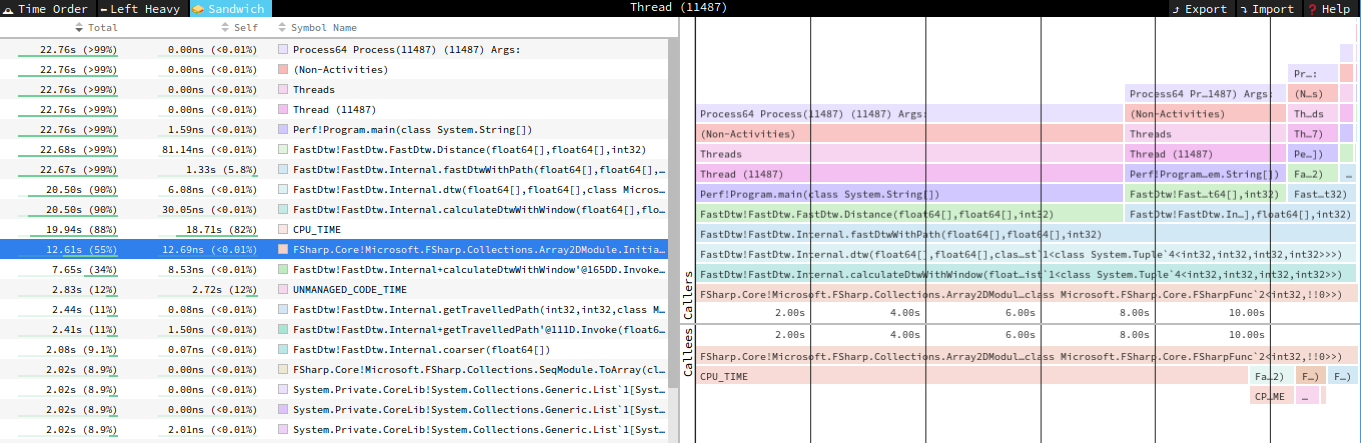Sort table by Total column arrows
Image resolution: width=1361 pixels, height=443 pixels.
[x=81, y=28]
